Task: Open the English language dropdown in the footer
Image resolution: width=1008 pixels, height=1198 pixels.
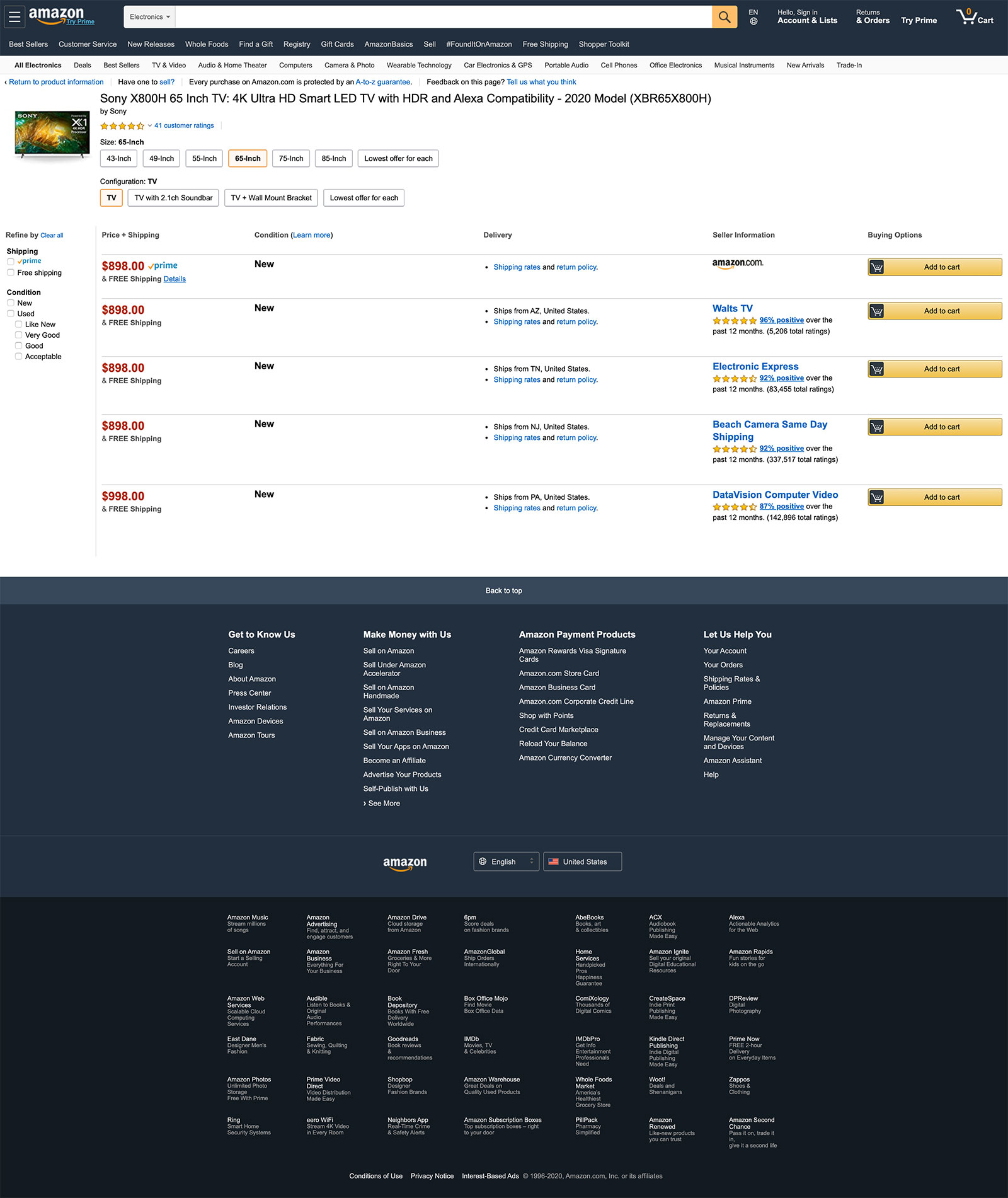Action: [506, 861]
